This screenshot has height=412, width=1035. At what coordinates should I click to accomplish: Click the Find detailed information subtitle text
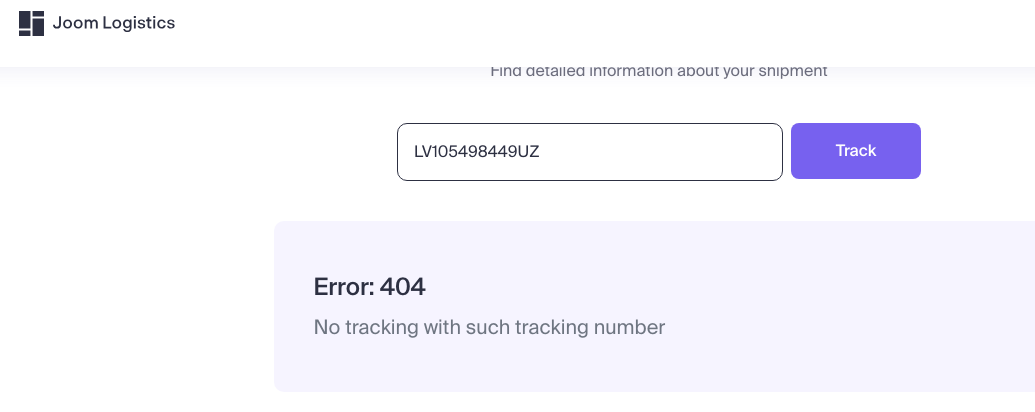658,71
